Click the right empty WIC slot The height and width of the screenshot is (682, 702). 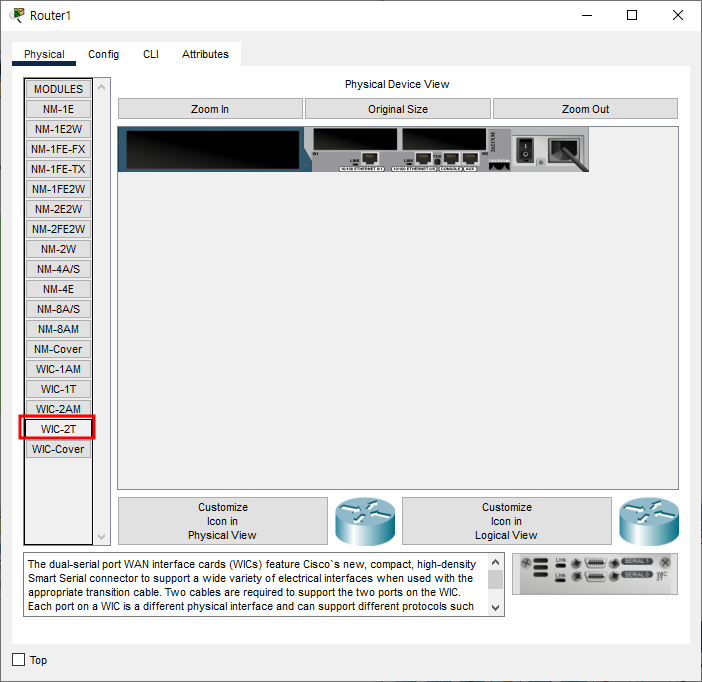444,139
